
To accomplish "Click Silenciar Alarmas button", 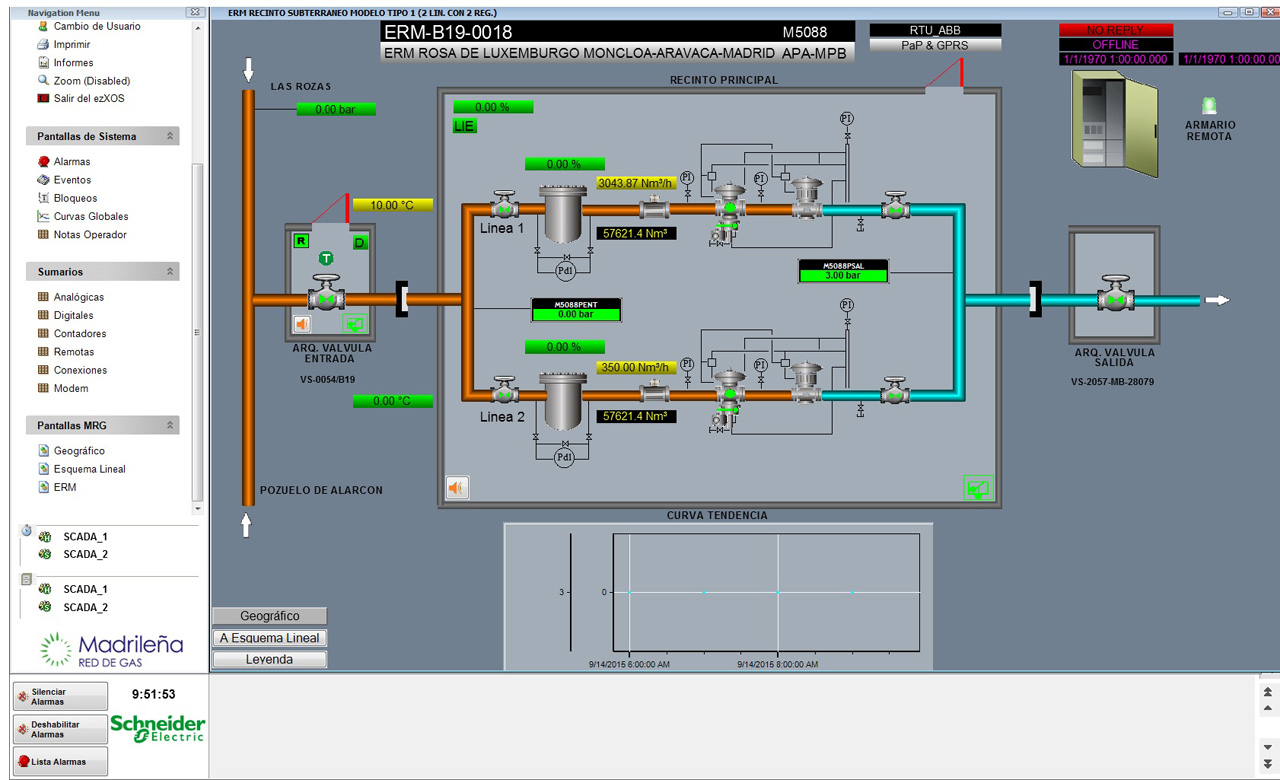I will click(60, 696).
